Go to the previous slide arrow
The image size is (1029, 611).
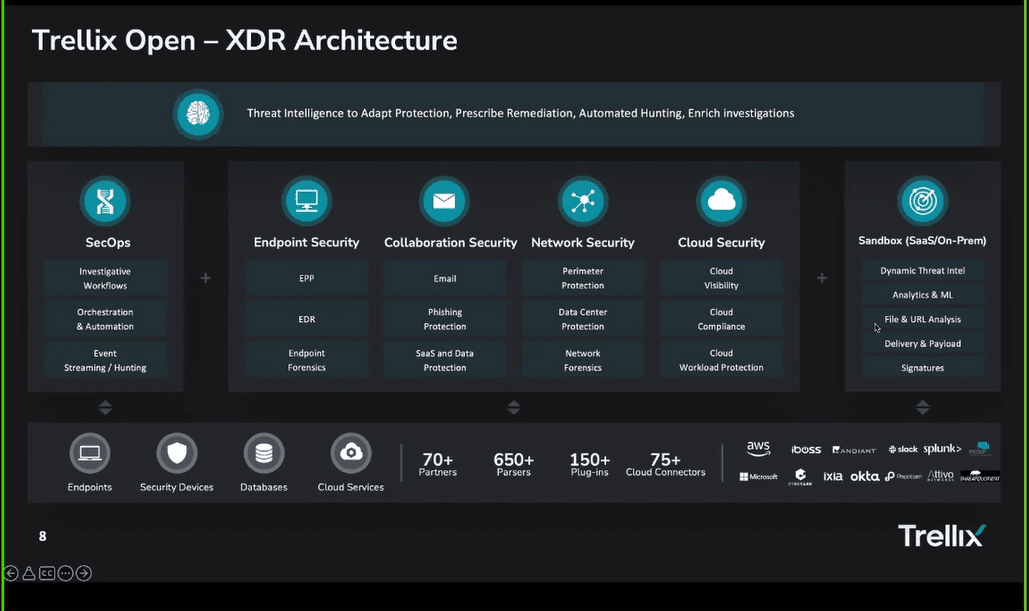pyautogui.click(x=11, y=573)
